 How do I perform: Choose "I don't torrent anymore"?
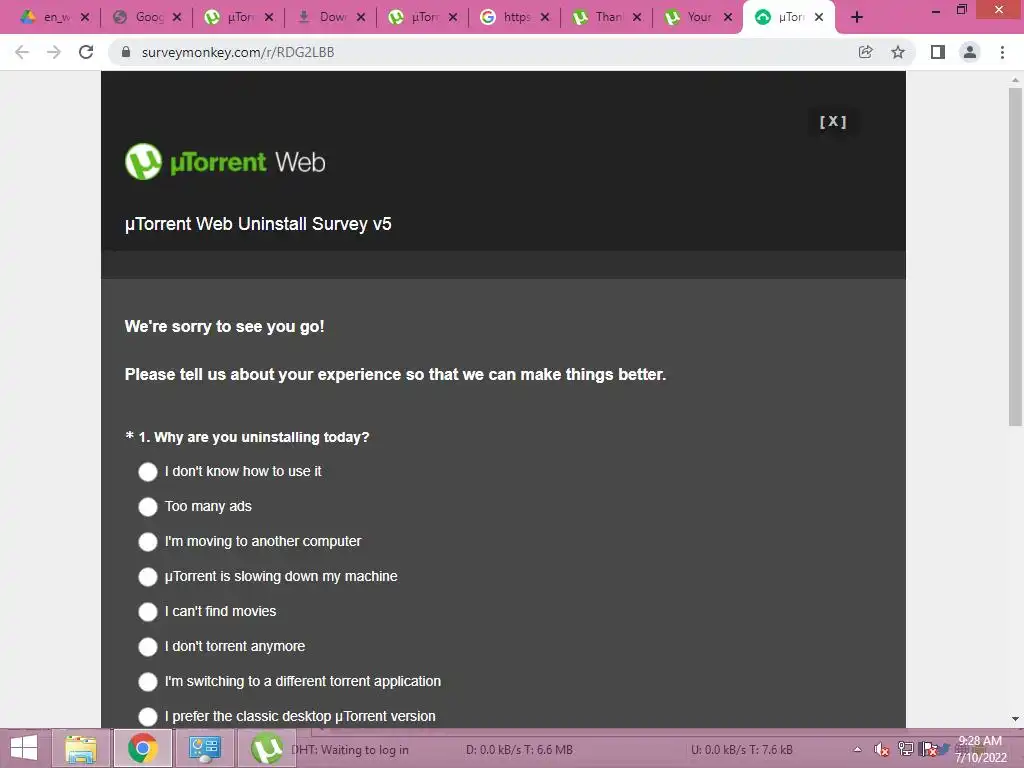148,647
